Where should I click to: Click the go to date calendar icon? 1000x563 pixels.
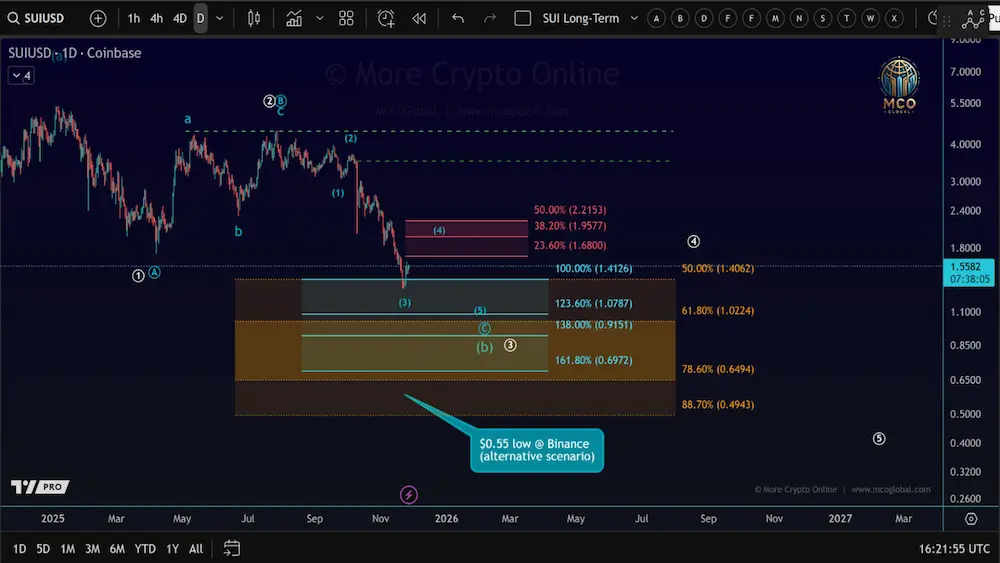point(232,548)
